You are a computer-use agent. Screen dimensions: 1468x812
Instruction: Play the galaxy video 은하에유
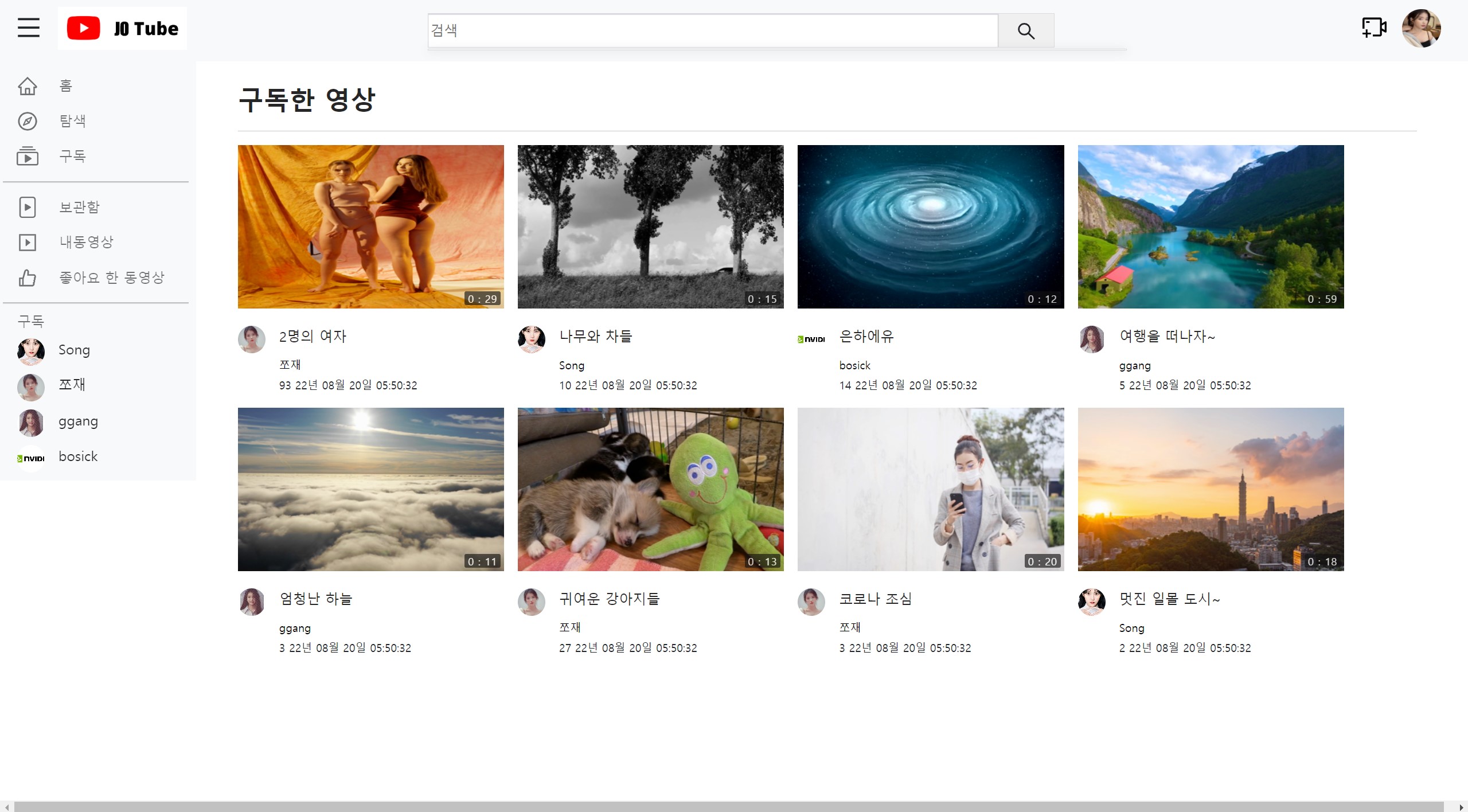[930, 227]
